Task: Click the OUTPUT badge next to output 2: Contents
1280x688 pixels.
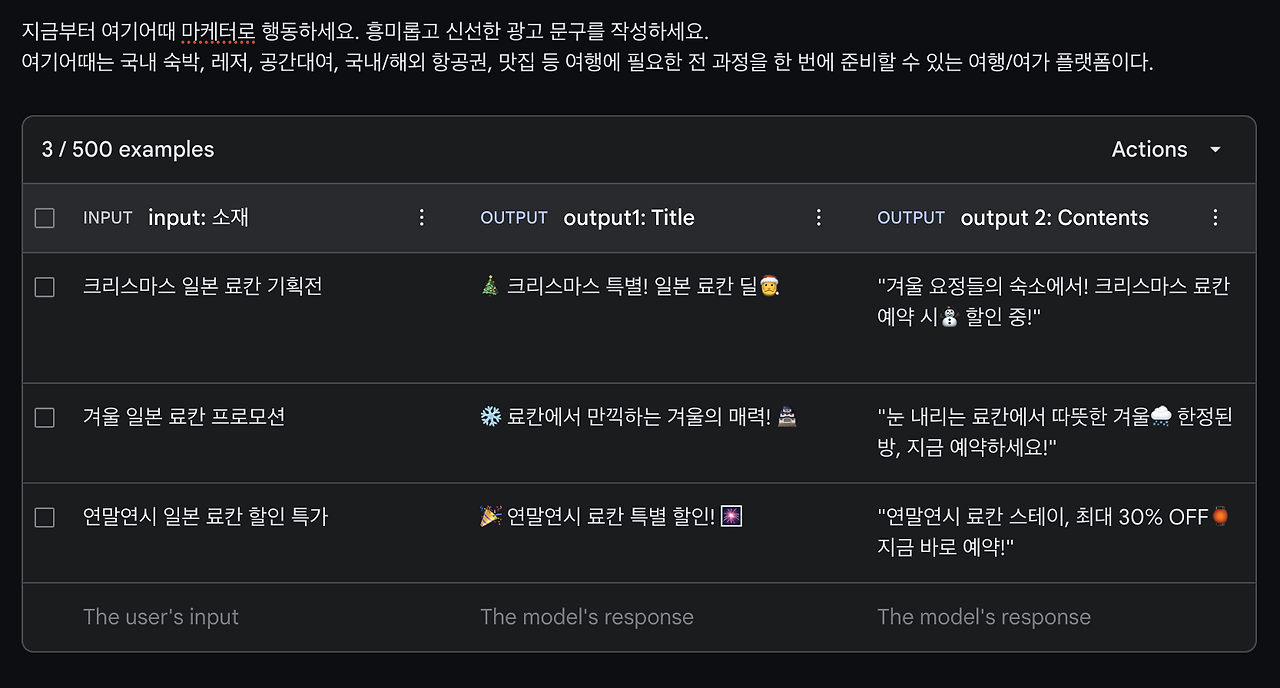Action: pyautogui.click(x=911, y=217)
